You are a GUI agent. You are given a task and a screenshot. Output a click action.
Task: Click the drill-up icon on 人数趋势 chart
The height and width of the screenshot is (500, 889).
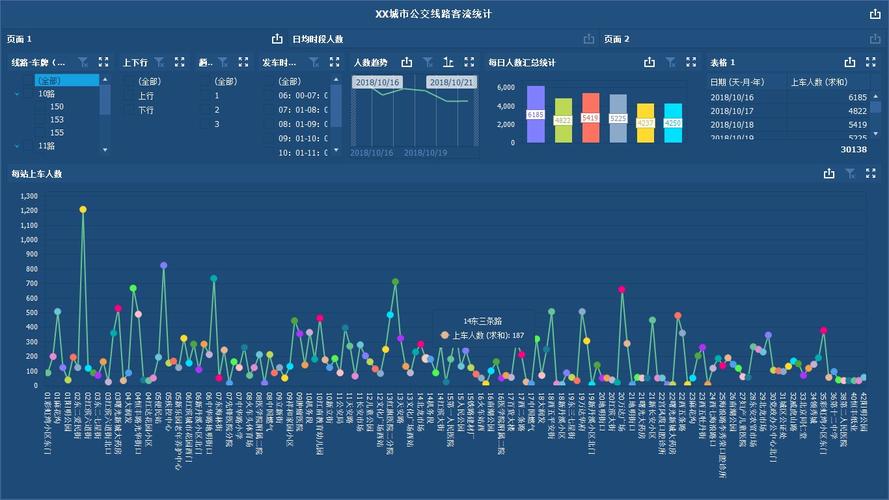(448, 62)
